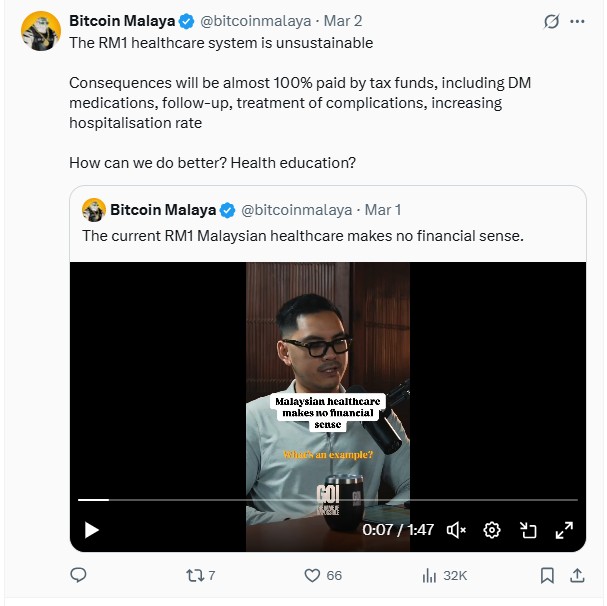The height and width of the screenshot is (606, 607).
Task: View the 32K analytics
Action: pos(444,575)
